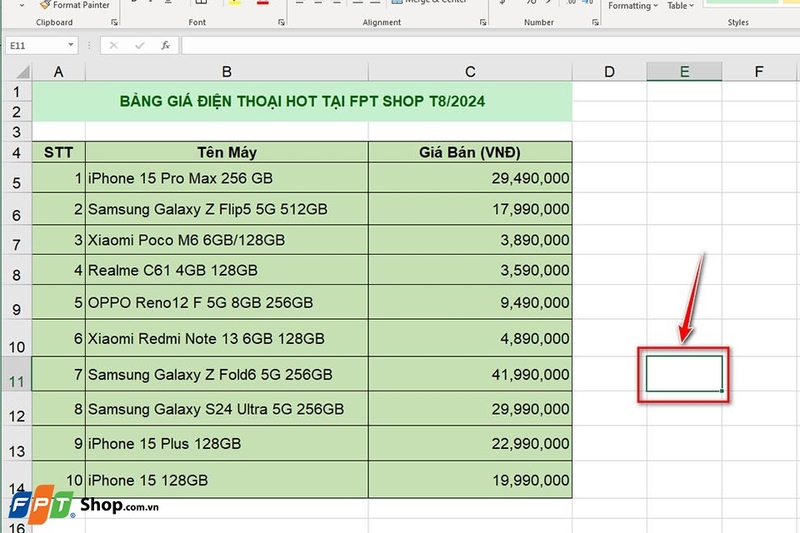Image resolution: width=800 pixels, height=533 pixels.
Task: Select column F header
Action: click(x=759, y=71)
